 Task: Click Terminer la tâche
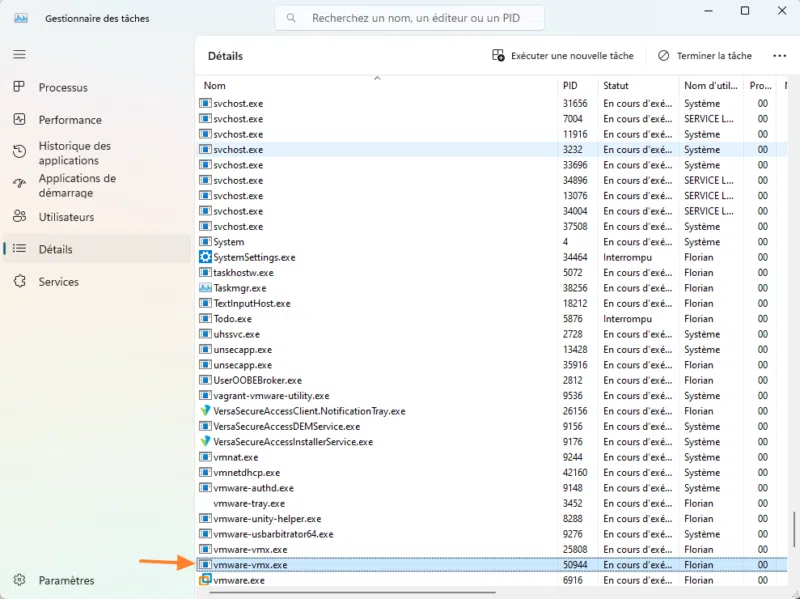[x=706, y=55]
